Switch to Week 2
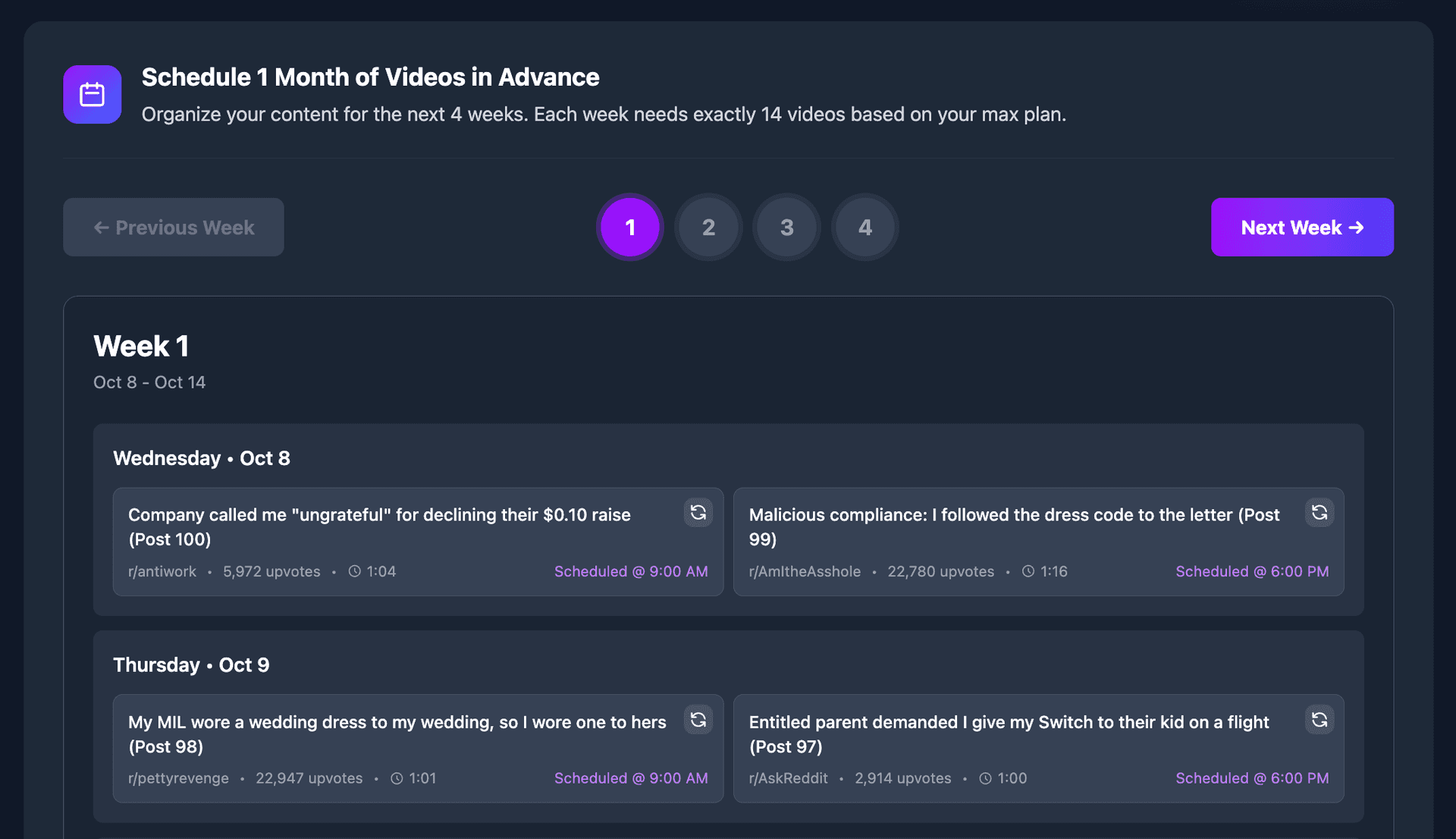 coord(708,227)
